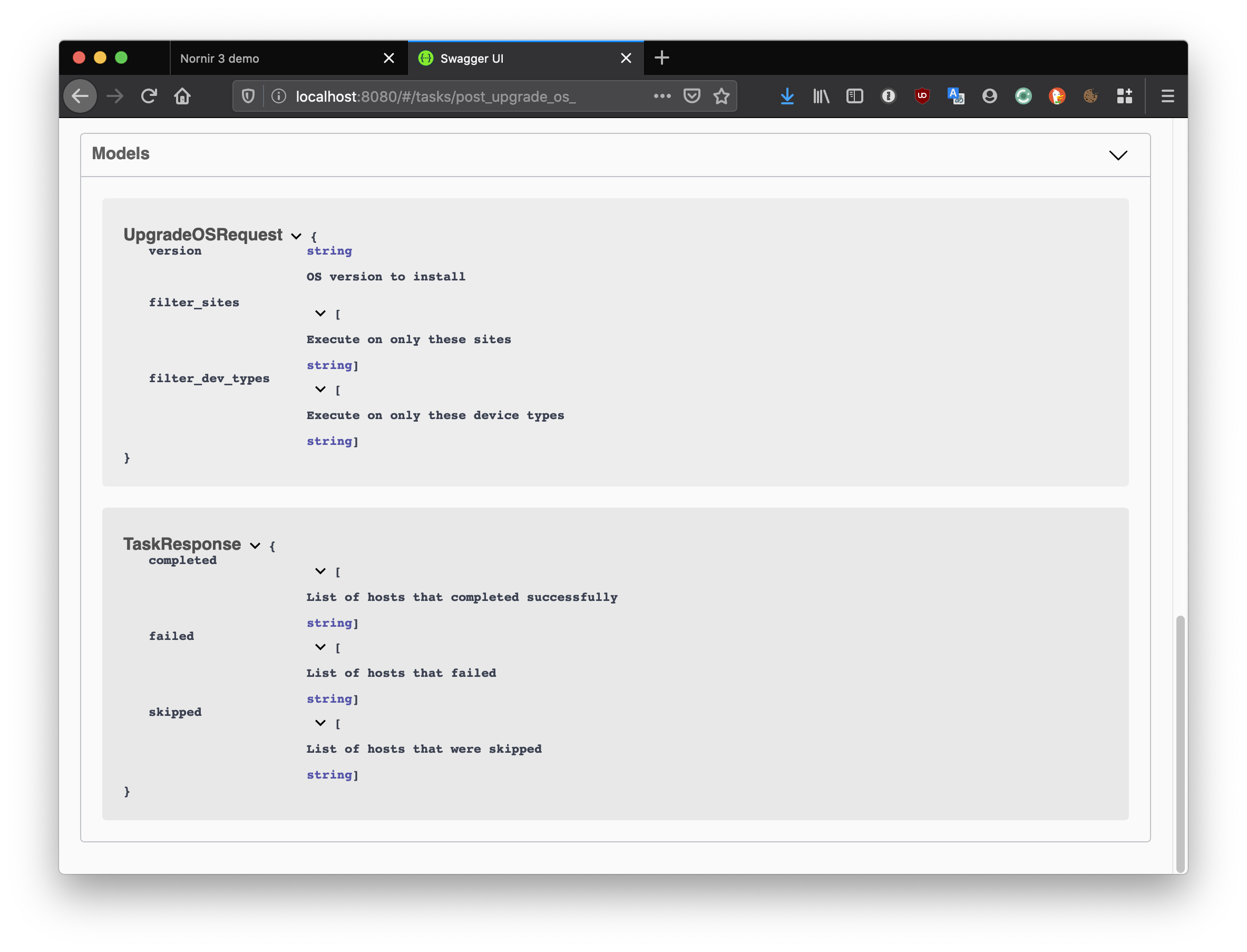The height and width of the screenshot is (952, 1247).
Task: Open the 1Password extension
Action: 889,96
